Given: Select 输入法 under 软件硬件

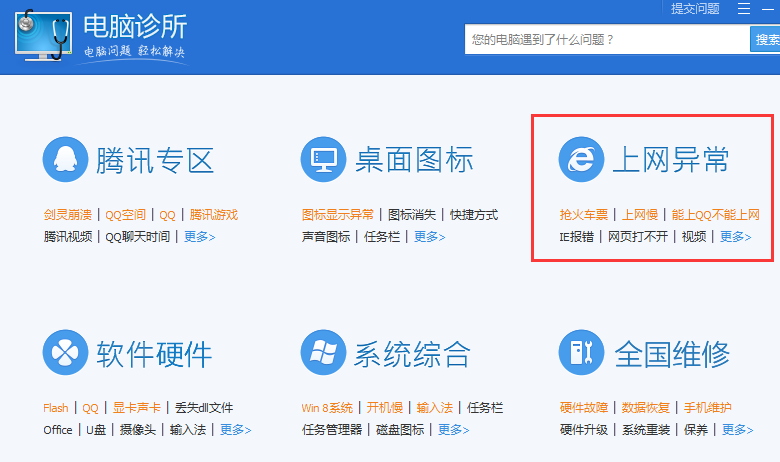Looking at the screenshot, I should [x=188, y=430].
